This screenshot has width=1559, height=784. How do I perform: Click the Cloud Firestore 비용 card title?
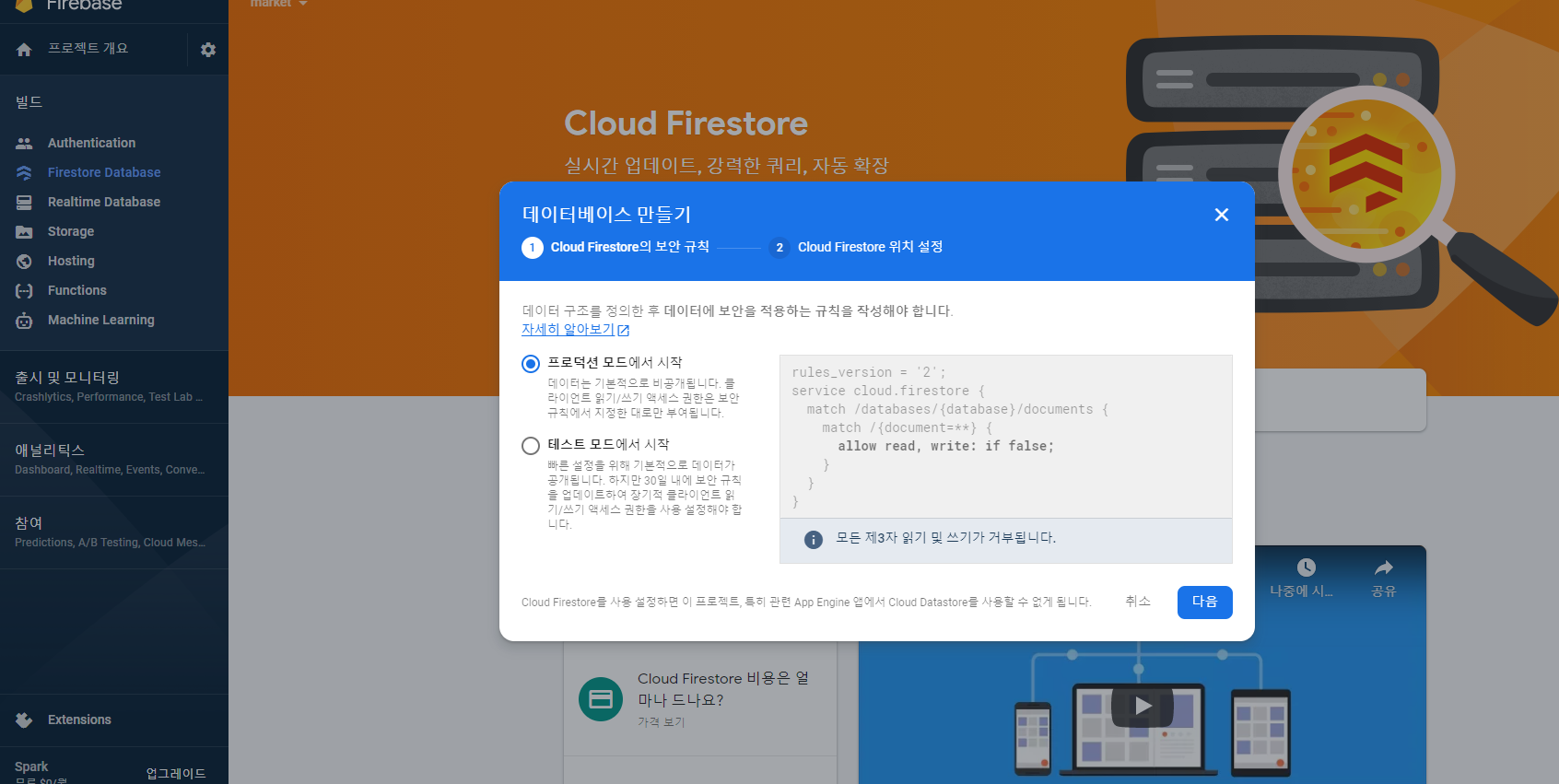pyautogui.click(x=723, y=689)
